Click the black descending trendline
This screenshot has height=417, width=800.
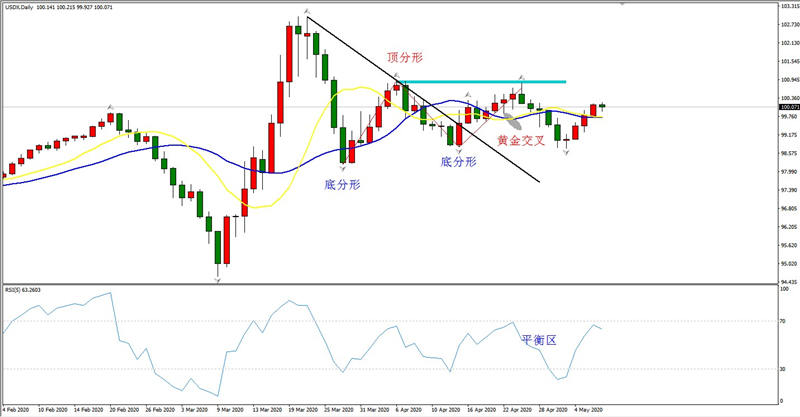pyautogui.click(x=423, y=100)
